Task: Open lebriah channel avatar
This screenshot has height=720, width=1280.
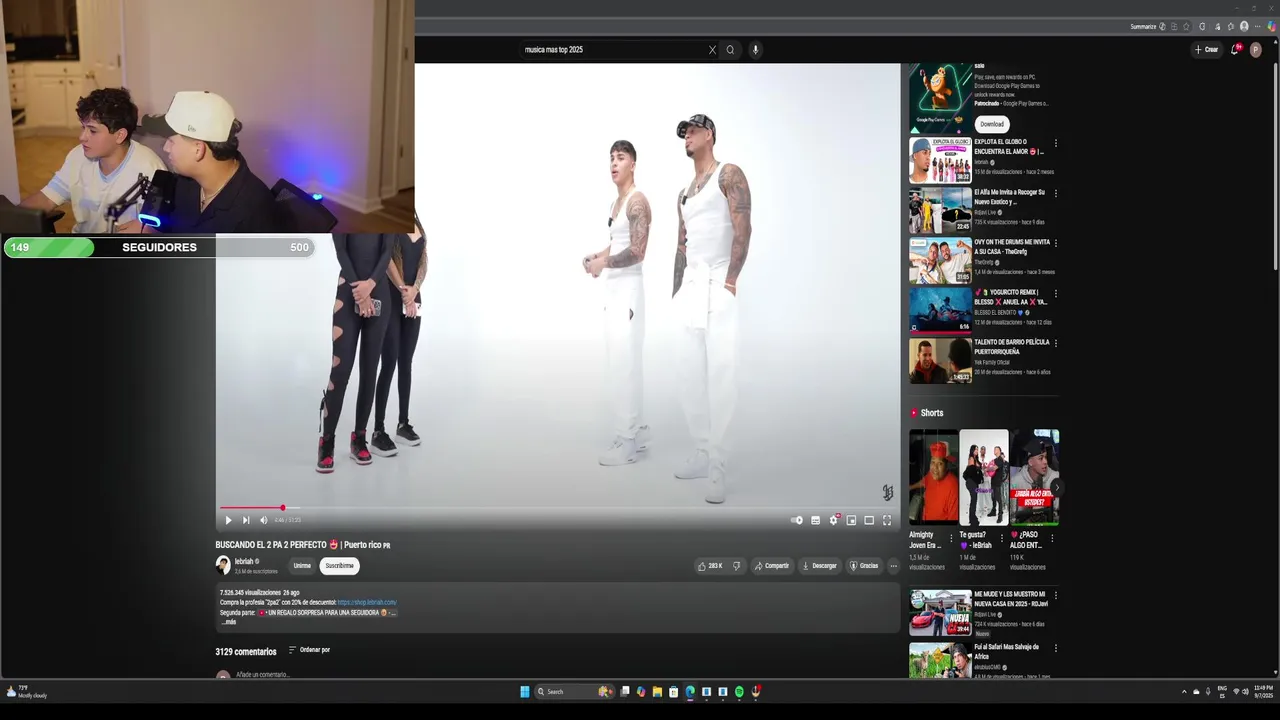Action: pyautogui.click(x=223, y=565)
